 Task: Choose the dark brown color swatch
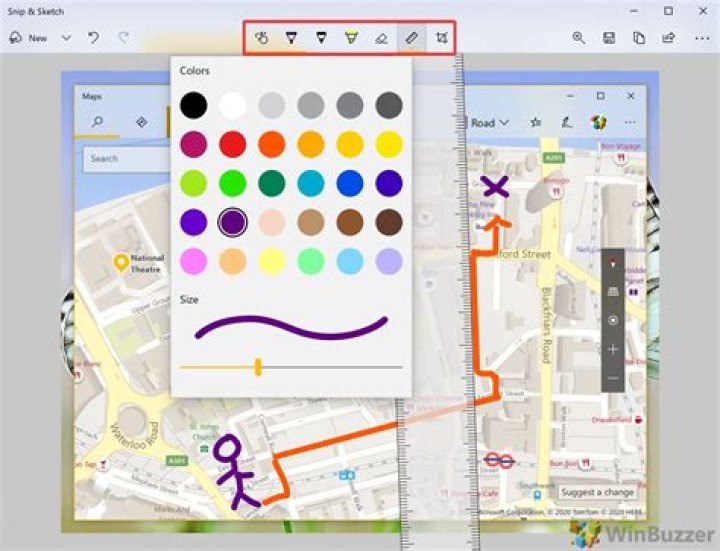(389, 222)
